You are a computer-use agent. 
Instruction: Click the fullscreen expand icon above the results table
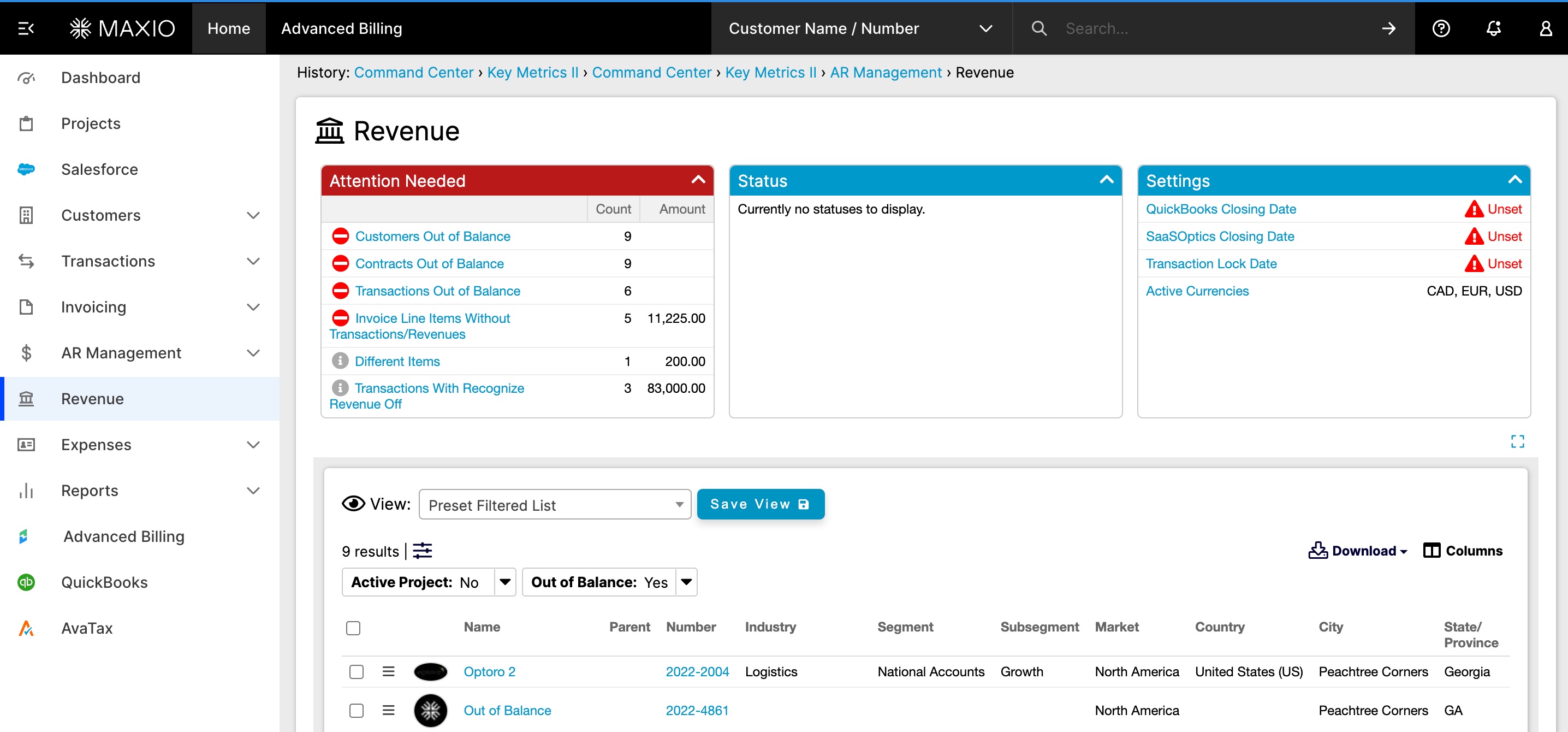tap(1517, 441)
